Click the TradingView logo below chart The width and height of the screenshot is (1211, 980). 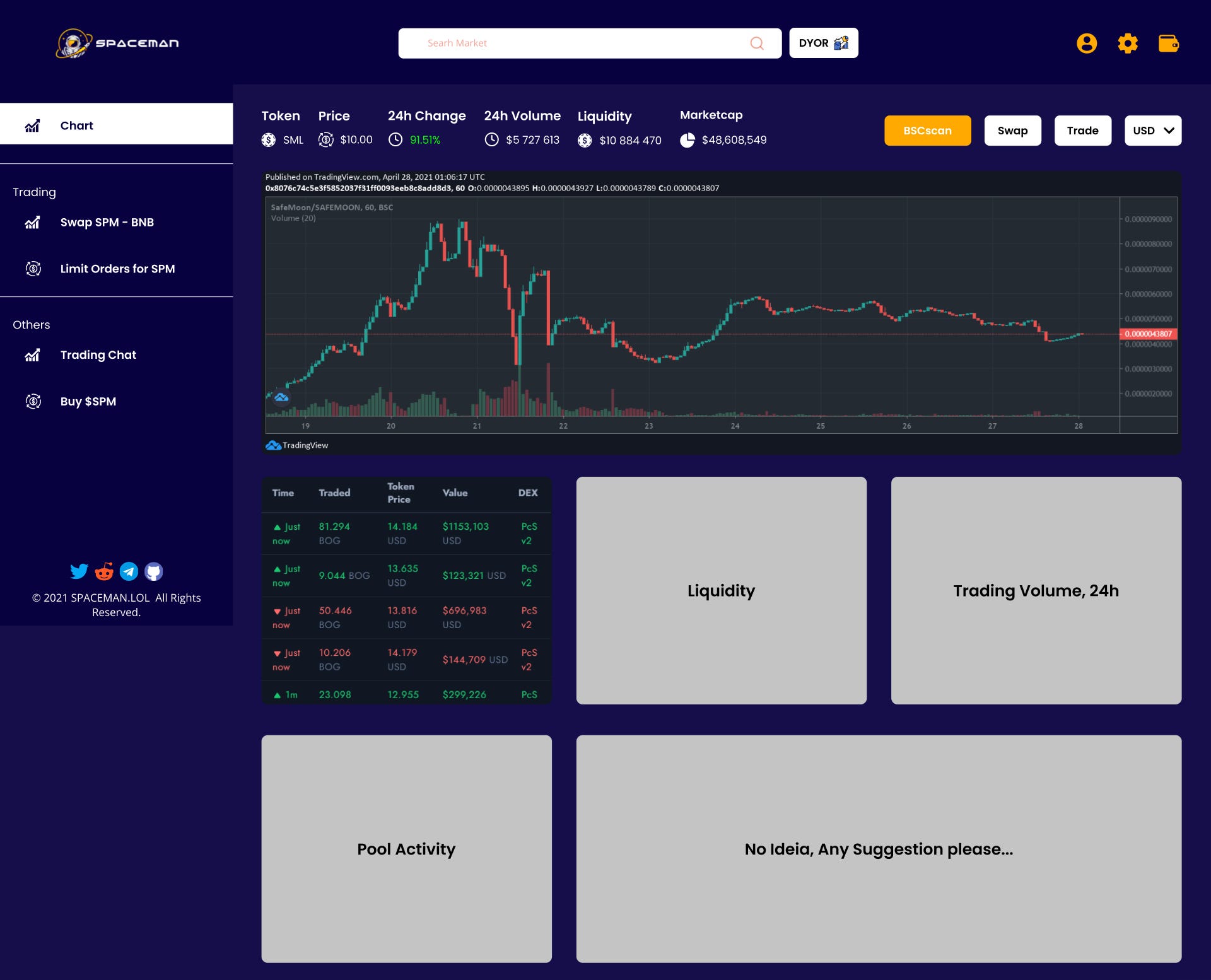coord(297,445)
